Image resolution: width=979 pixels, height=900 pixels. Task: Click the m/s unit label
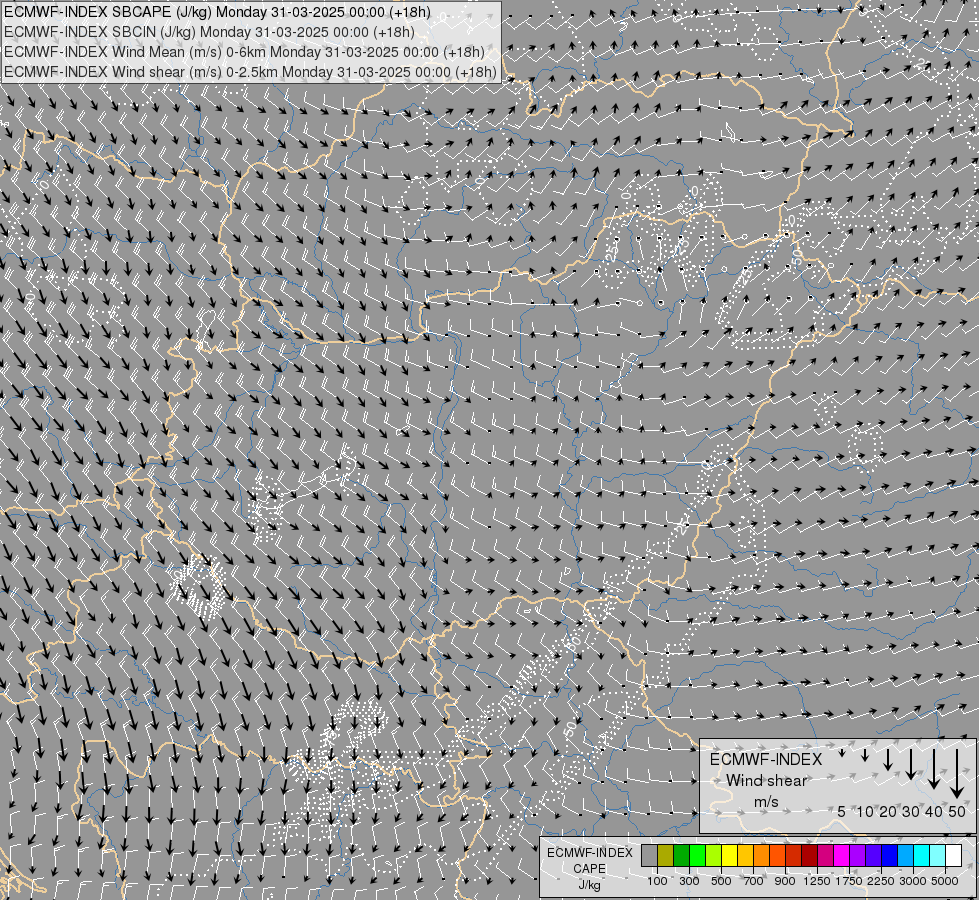(766, 802)
